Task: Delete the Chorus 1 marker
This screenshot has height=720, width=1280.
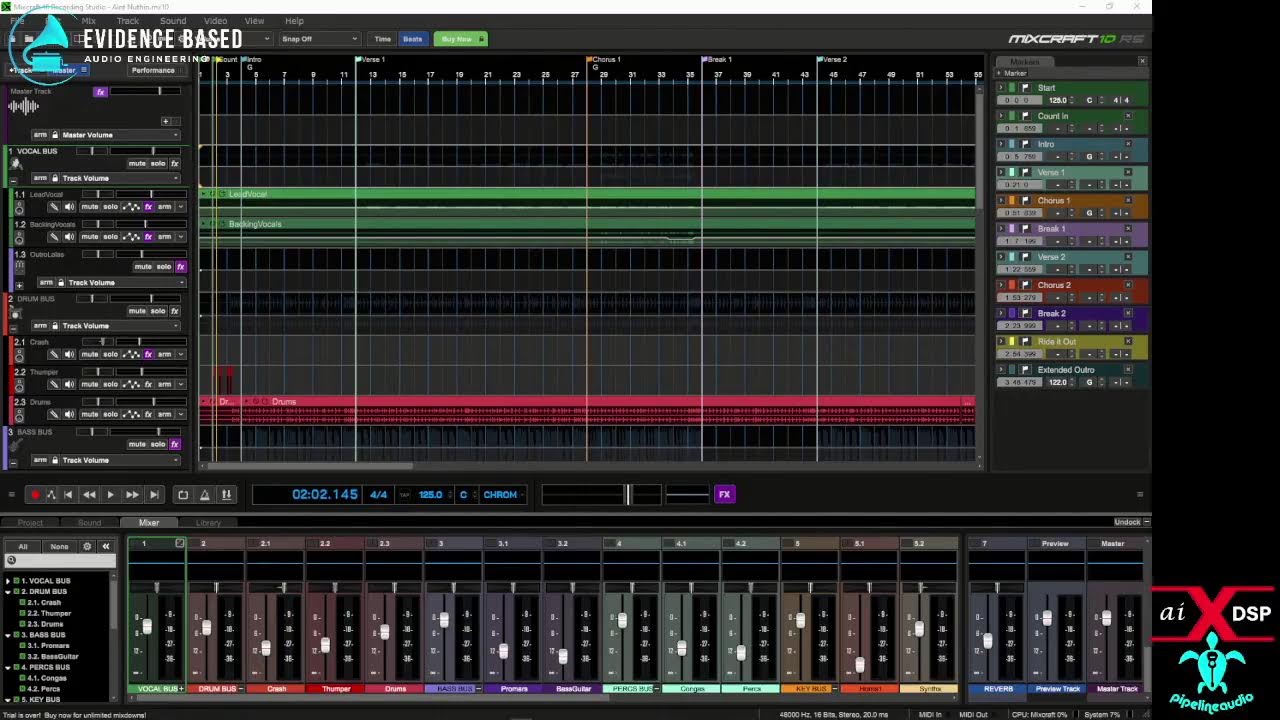Action: [1128, 200]
